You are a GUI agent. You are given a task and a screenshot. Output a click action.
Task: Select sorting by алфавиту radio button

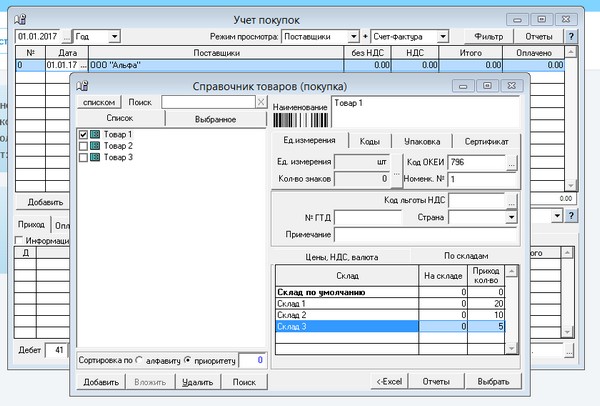[139, 359]
